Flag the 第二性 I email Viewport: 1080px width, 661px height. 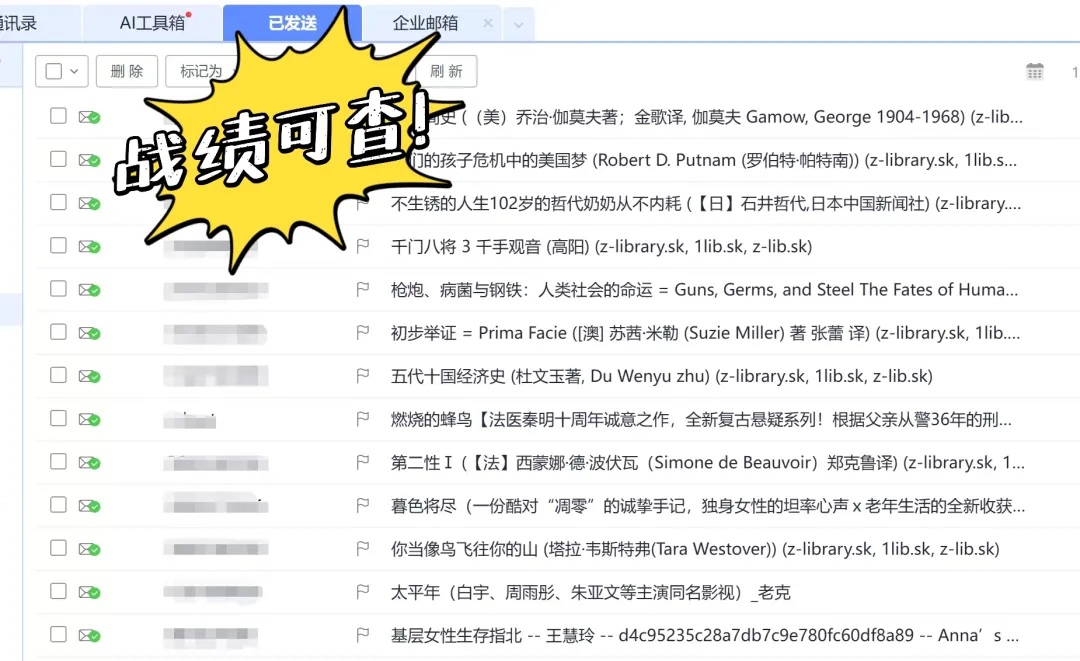[363, 462]
